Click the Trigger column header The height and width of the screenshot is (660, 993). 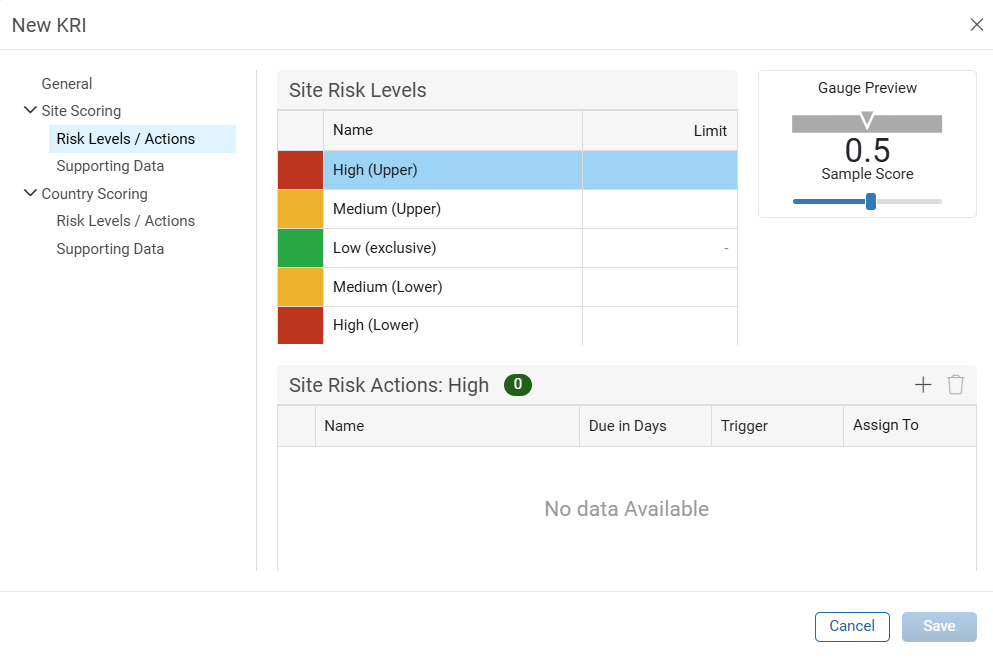pos(777,426)
